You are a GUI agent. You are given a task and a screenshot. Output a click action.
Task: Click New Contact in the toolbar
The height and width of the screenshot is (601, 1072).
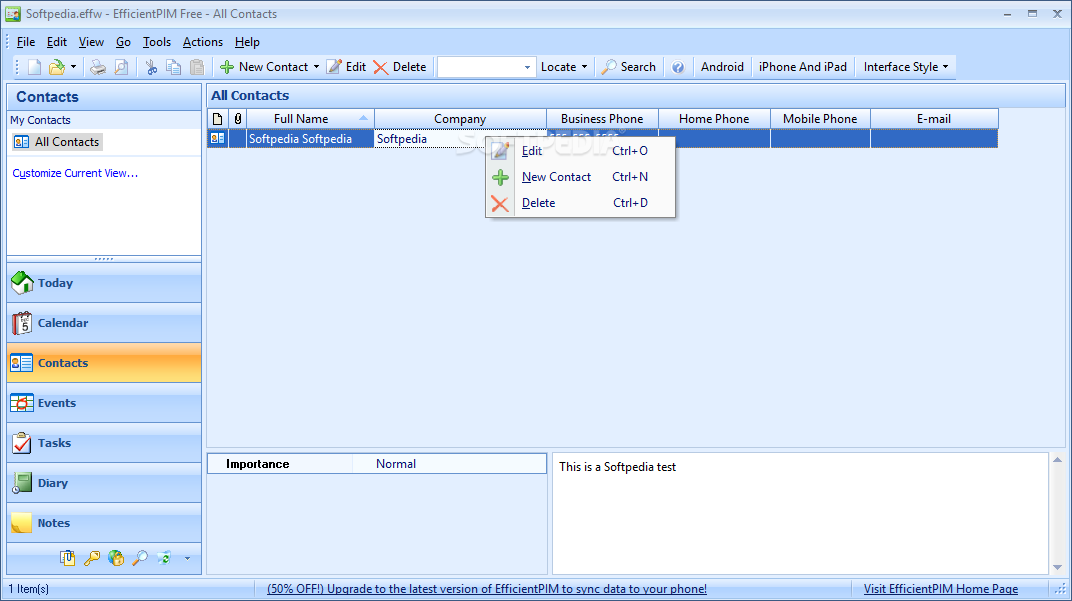pyautogui.click(x=264, y=67)
